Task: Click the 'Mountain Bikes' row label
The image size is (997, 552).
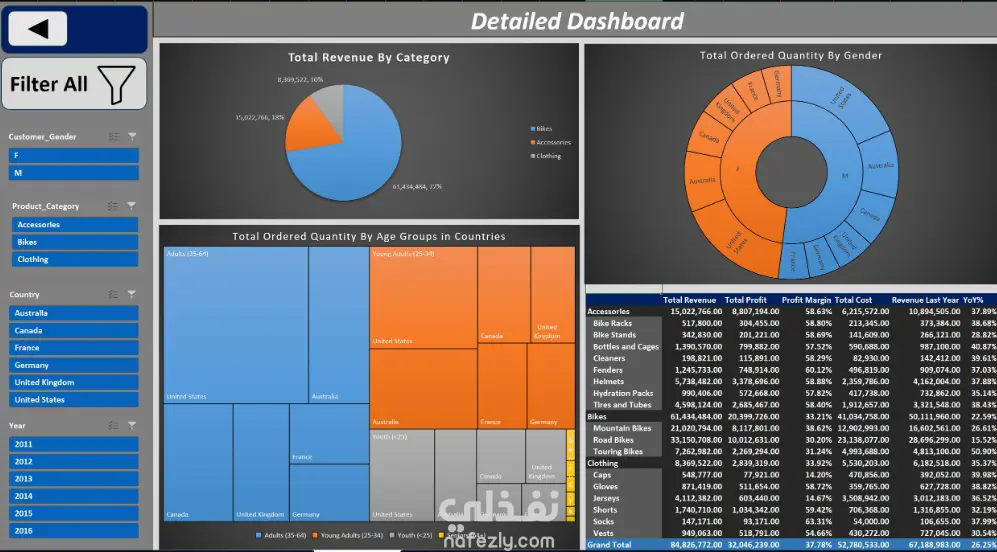Action: click(622, 428)
